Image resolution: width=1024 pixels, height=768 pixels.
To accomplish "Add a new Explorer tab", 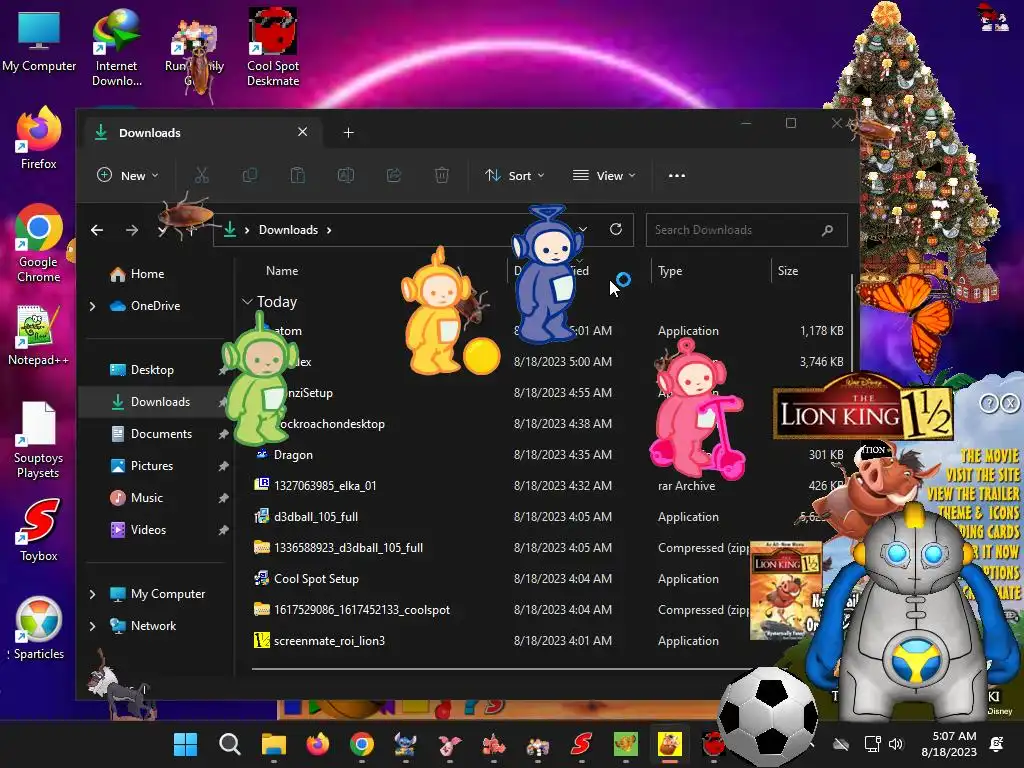I will (349, 133).
